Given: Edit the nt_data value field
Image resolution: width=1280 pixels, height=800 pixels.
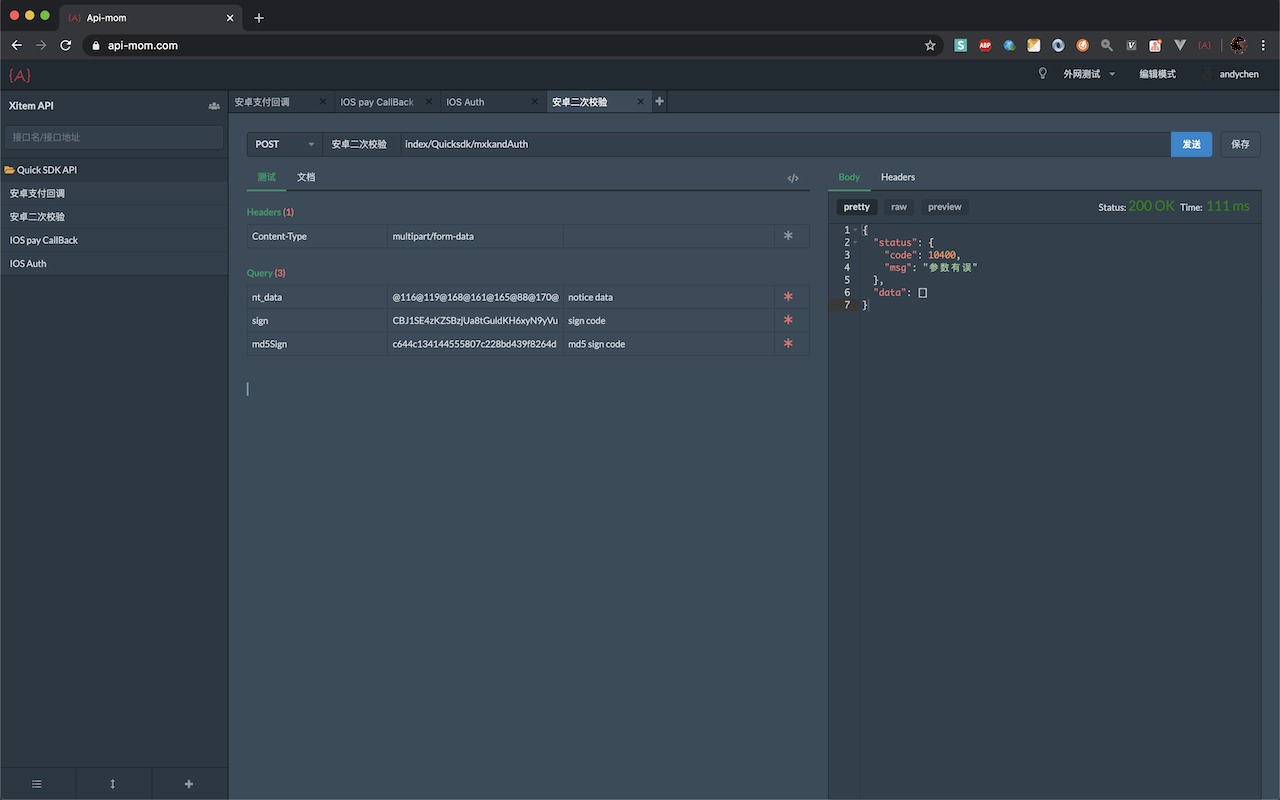Looking at the screenshot, I should pos(476,297).
